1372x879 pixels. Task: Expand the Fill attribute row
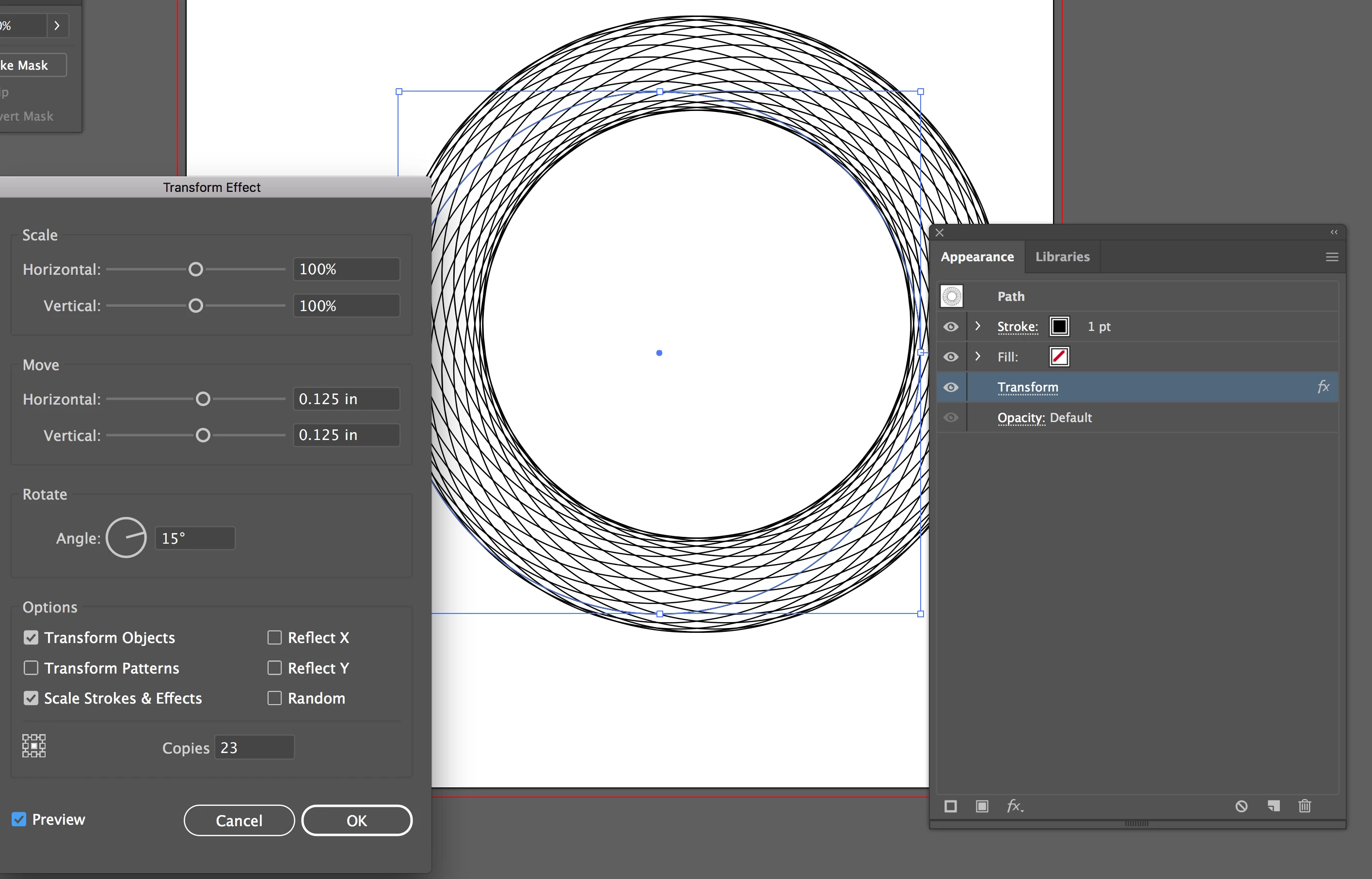[x=977, y=356]
